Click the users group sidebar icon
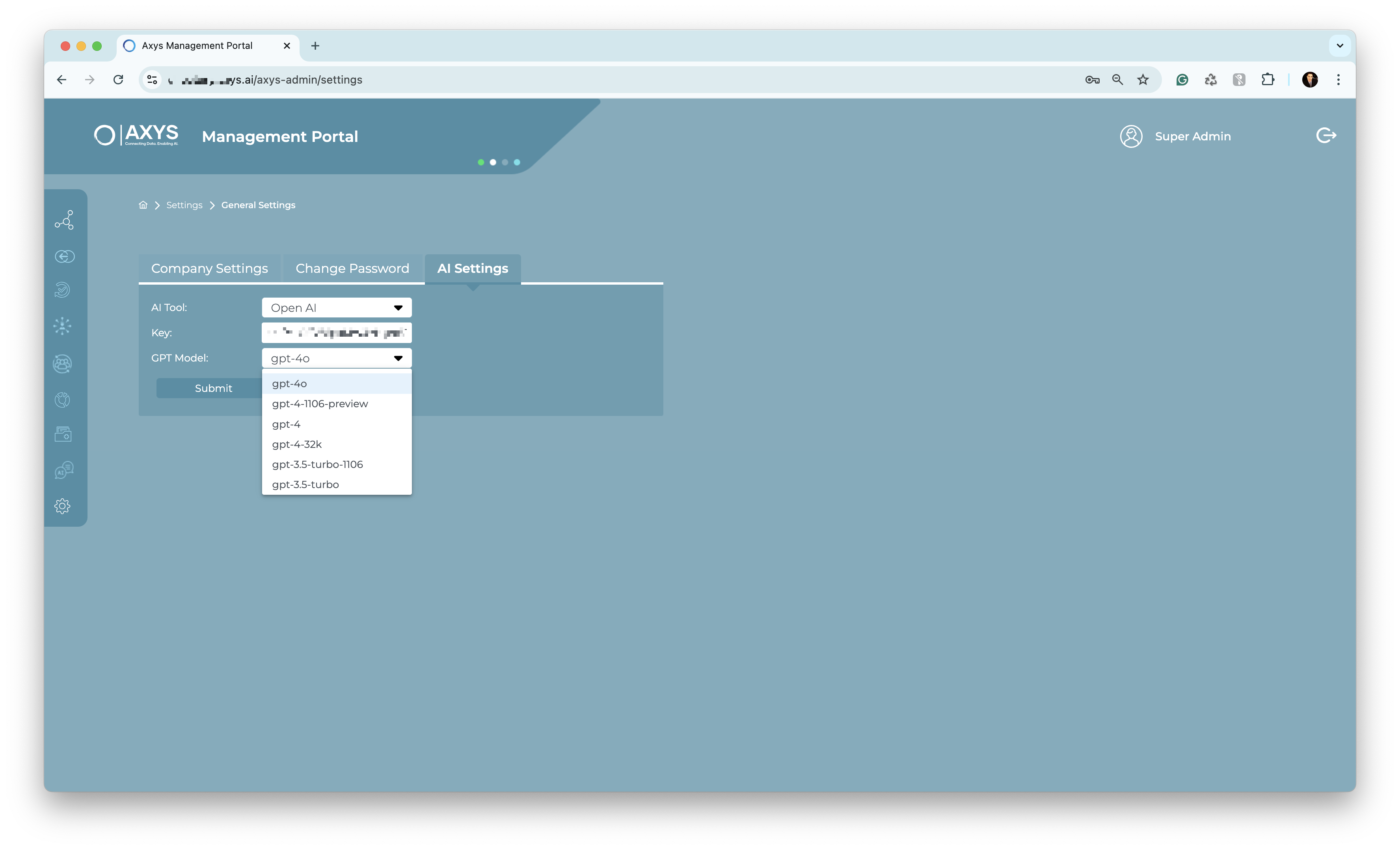The height and width of the screenshot is (850, 1400). (x=63, y=363)
